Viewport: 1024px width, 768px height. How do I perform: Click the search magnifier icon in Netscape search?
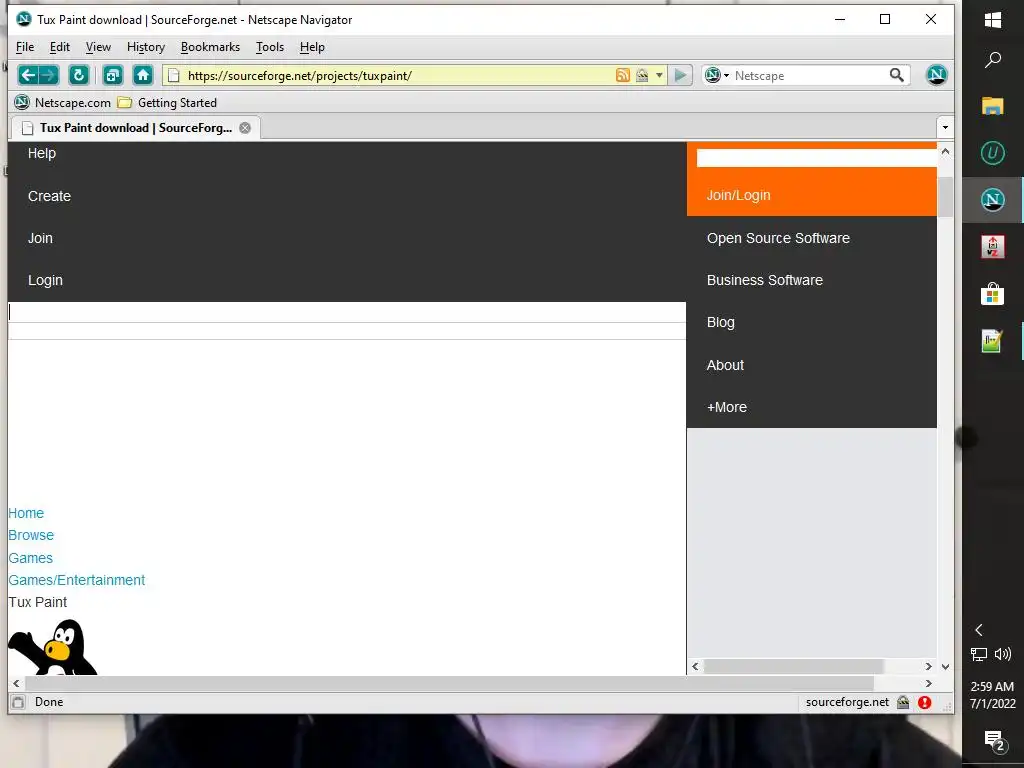[x=897, y=75]
